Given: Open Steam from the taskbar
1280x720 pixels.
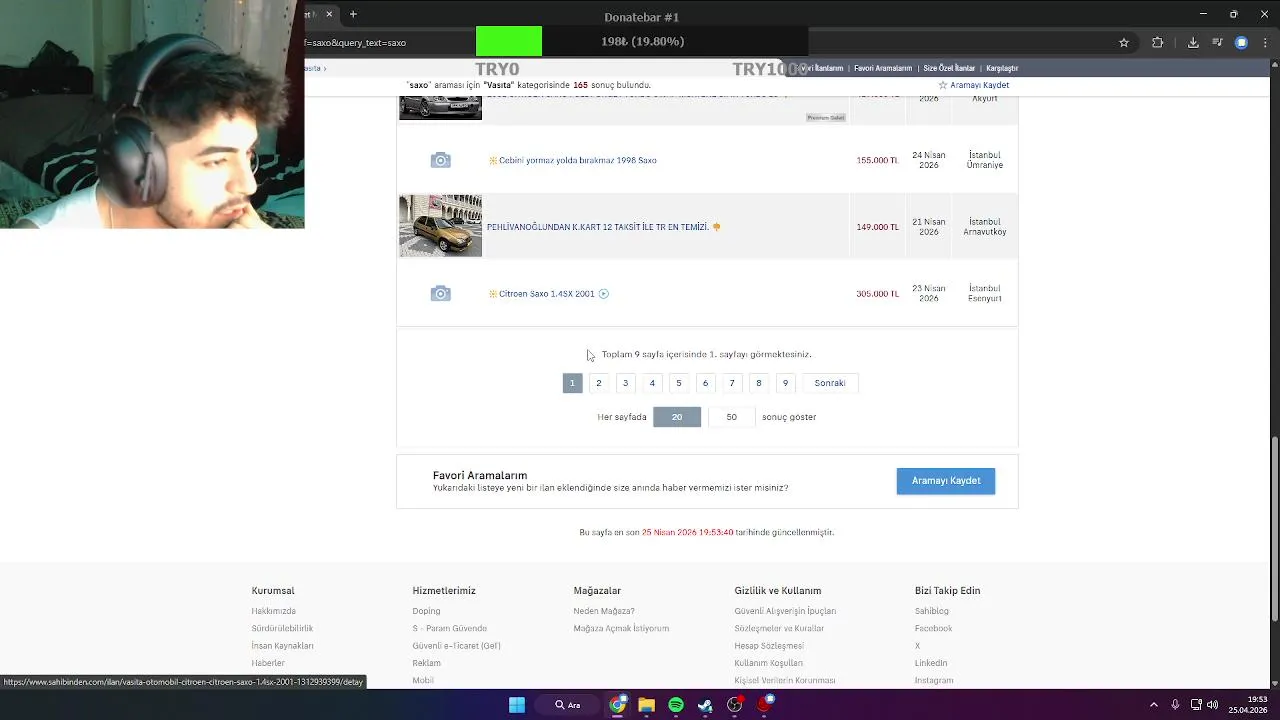Looking at the screenshot, I should pyautogui.click(x=705, y=705).
